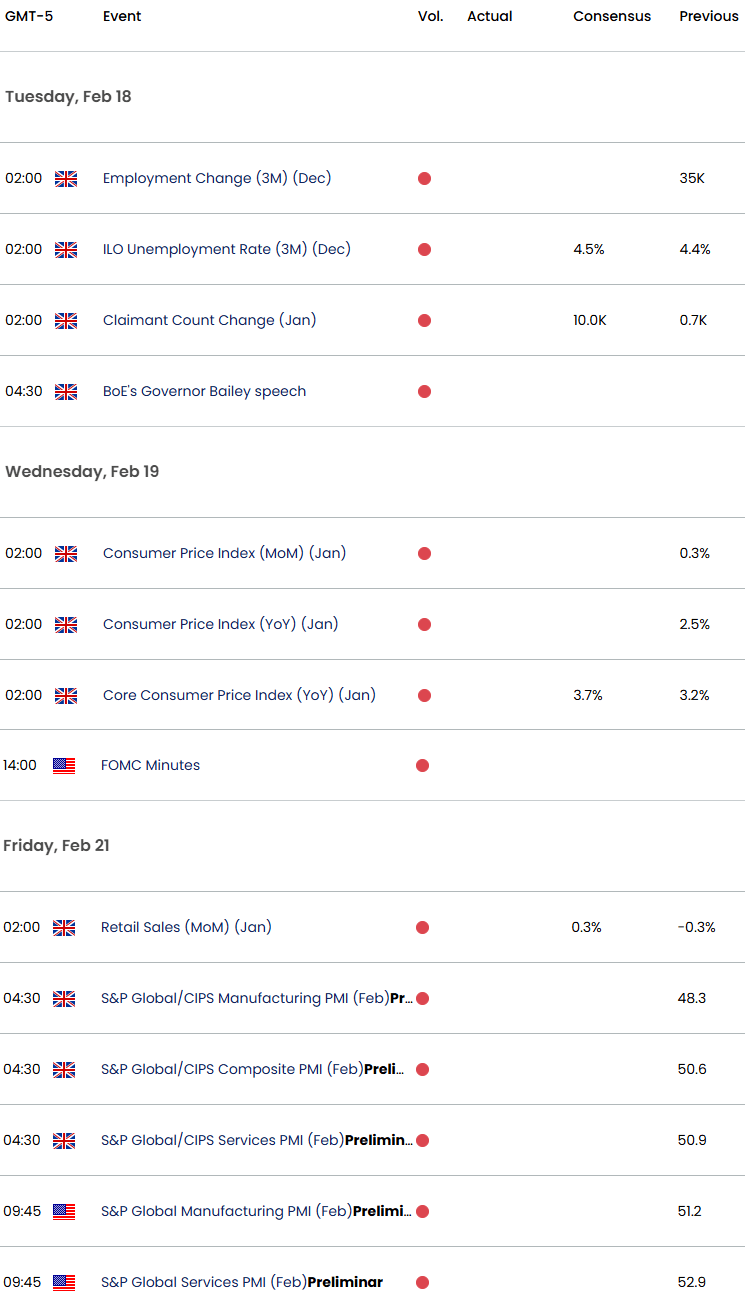Image resolution: width=745 pixels, height=1300 pixels.
Task: Click the 02:00 time for Consumer Price Index (MoM)
Action: 24,553
